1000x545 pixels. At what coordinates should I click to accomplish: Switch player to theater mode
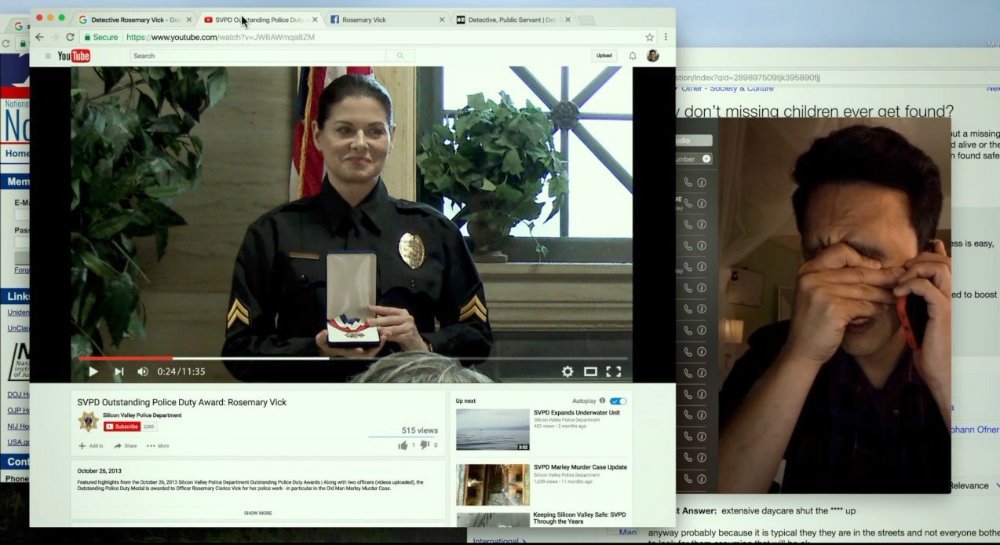click(x=591, y=371)
